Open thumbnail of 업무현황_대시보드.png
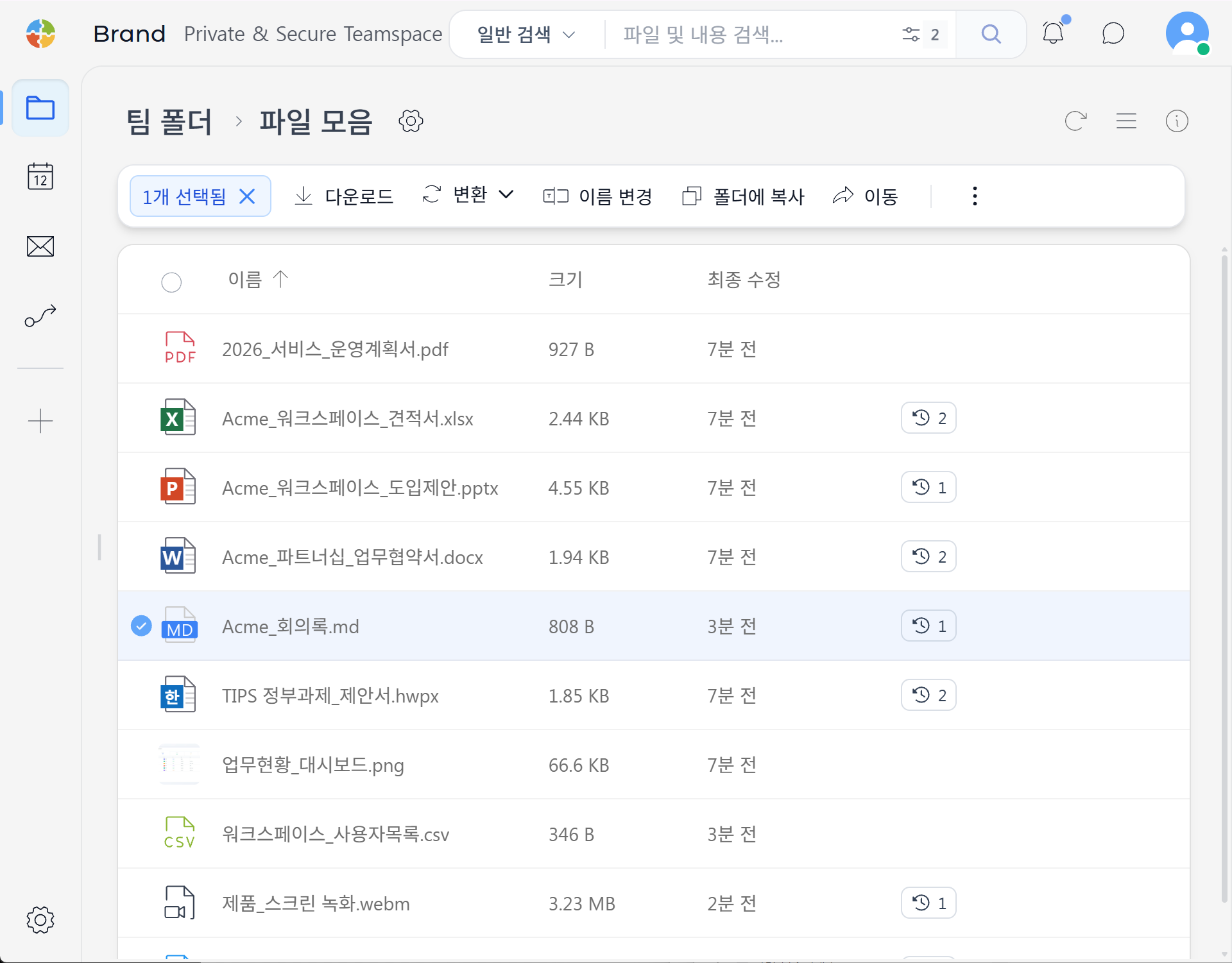The height and width of the screenshot is (963, 1232). coord(179,764)
